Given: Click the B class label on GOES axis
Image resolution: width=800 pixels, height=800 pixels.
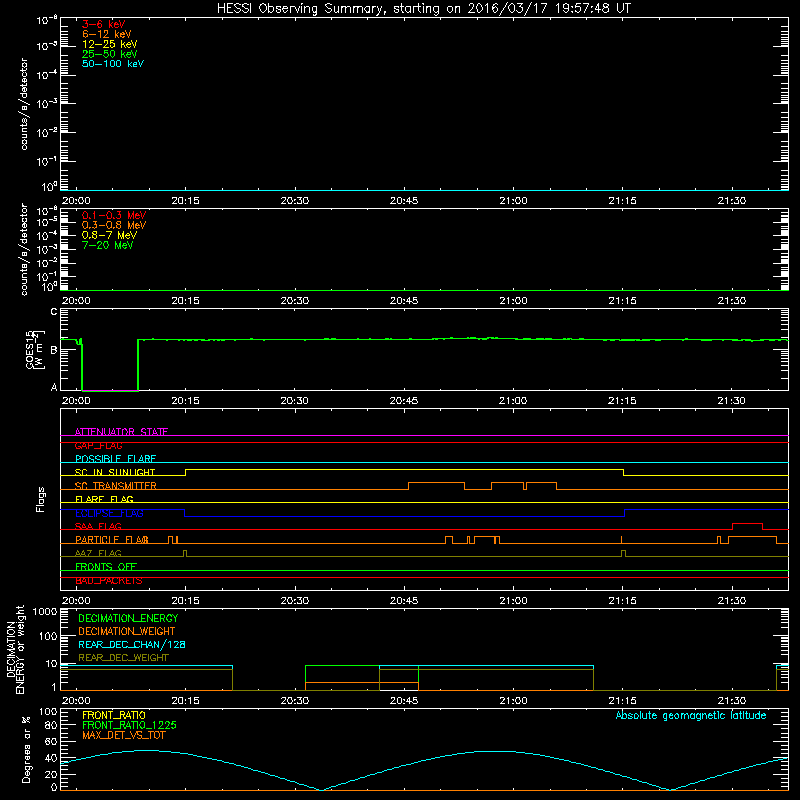Looking at the screenshot, I should [54, 350].
